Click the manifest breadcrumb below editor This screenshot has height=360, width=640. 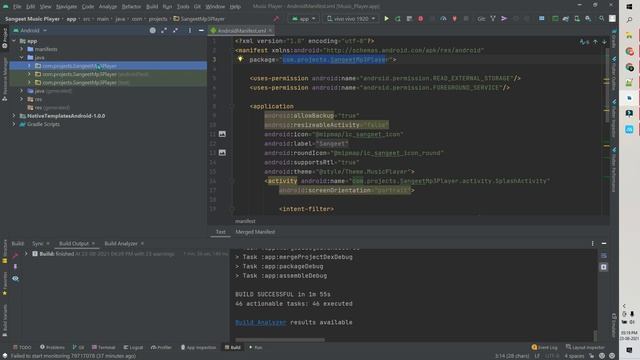pyautogui.click(x=245, y=221)
